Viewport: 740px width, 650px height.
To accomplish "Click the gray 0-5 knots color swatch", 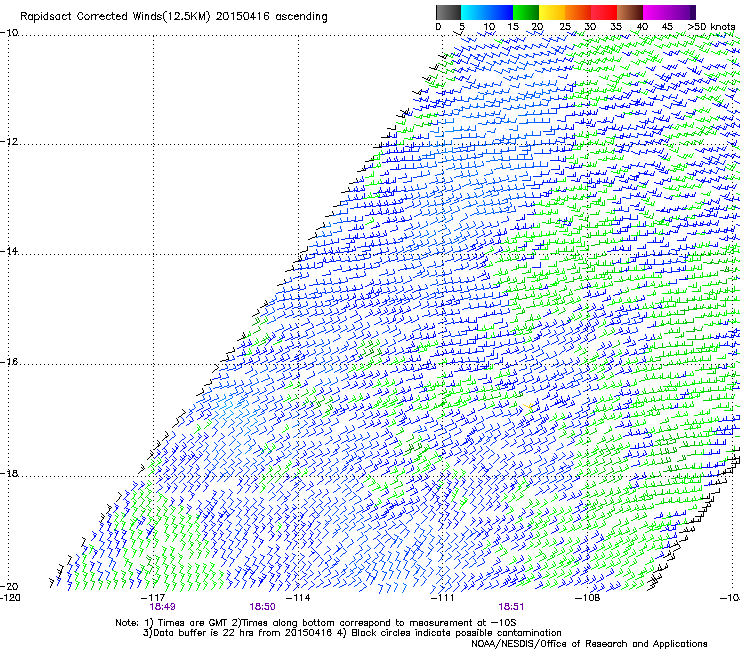I will [x=448, y=12].
